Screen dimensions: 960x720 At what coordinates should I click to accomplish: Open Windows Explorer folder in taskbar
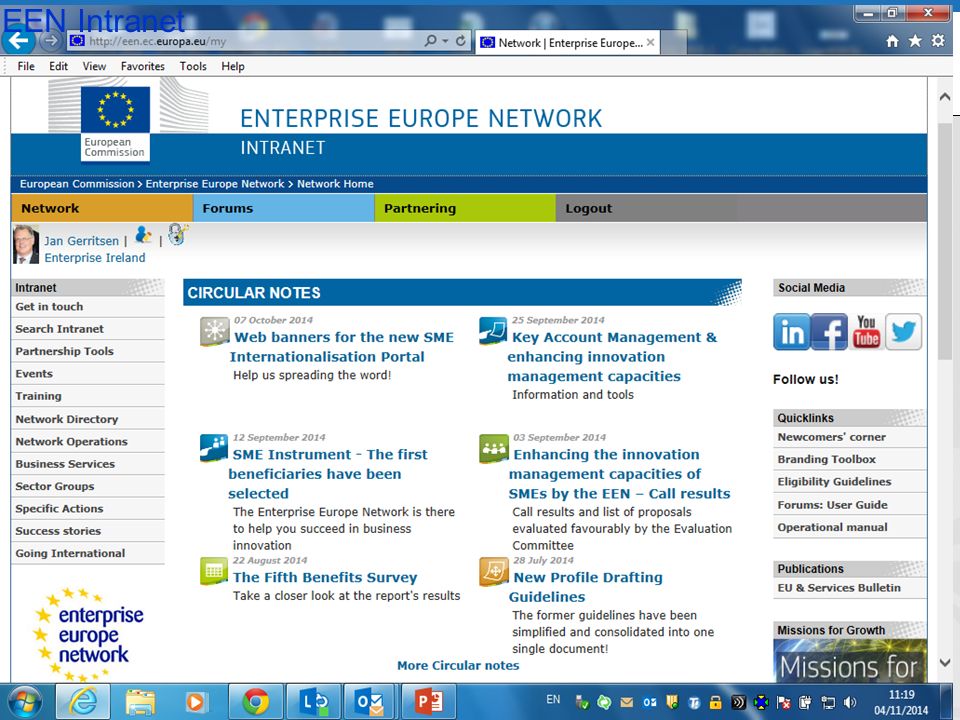point(140,702)
